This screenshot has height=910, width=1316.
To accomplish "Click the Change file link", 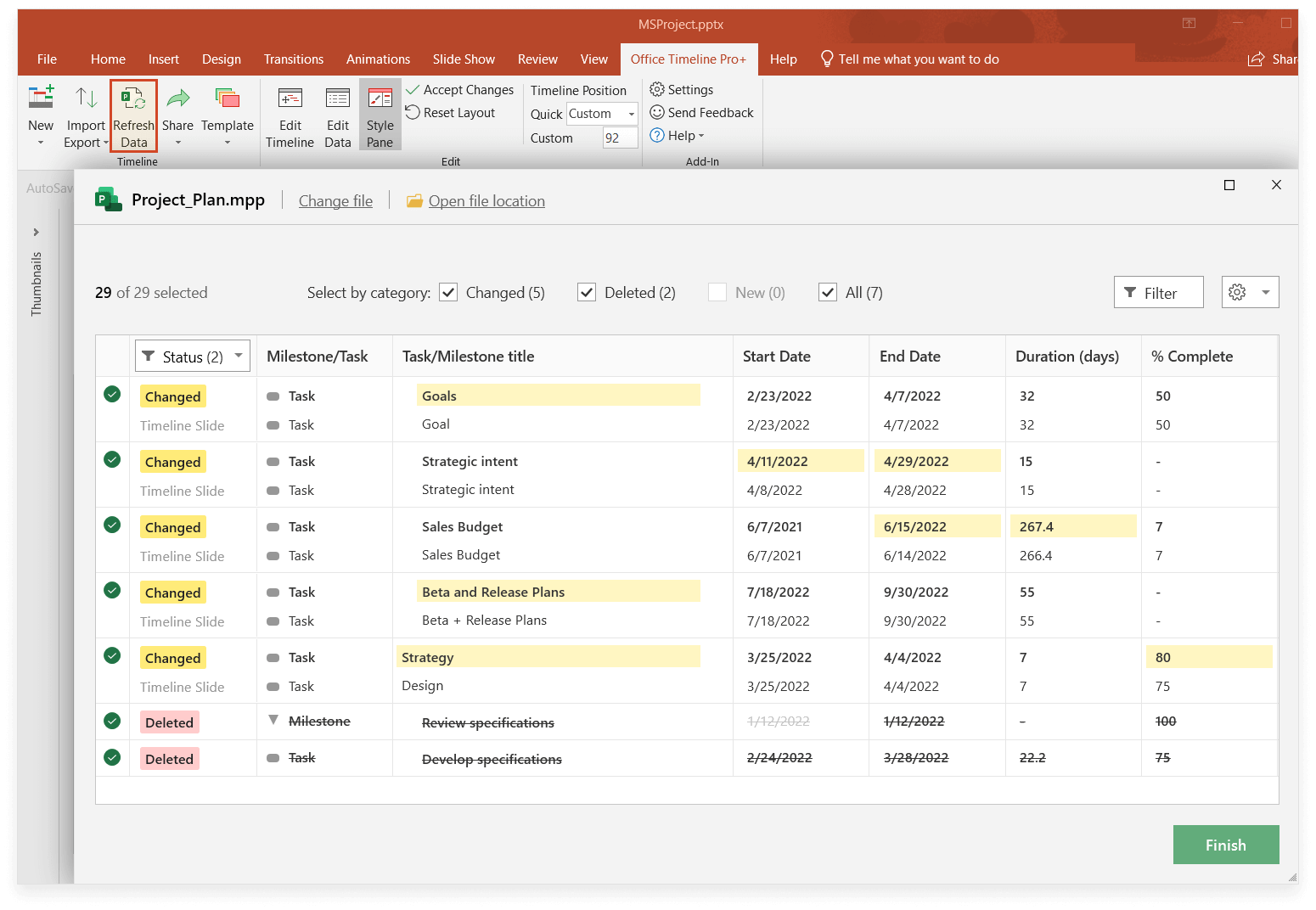I will pyautogui.click(x=335, y=200).
